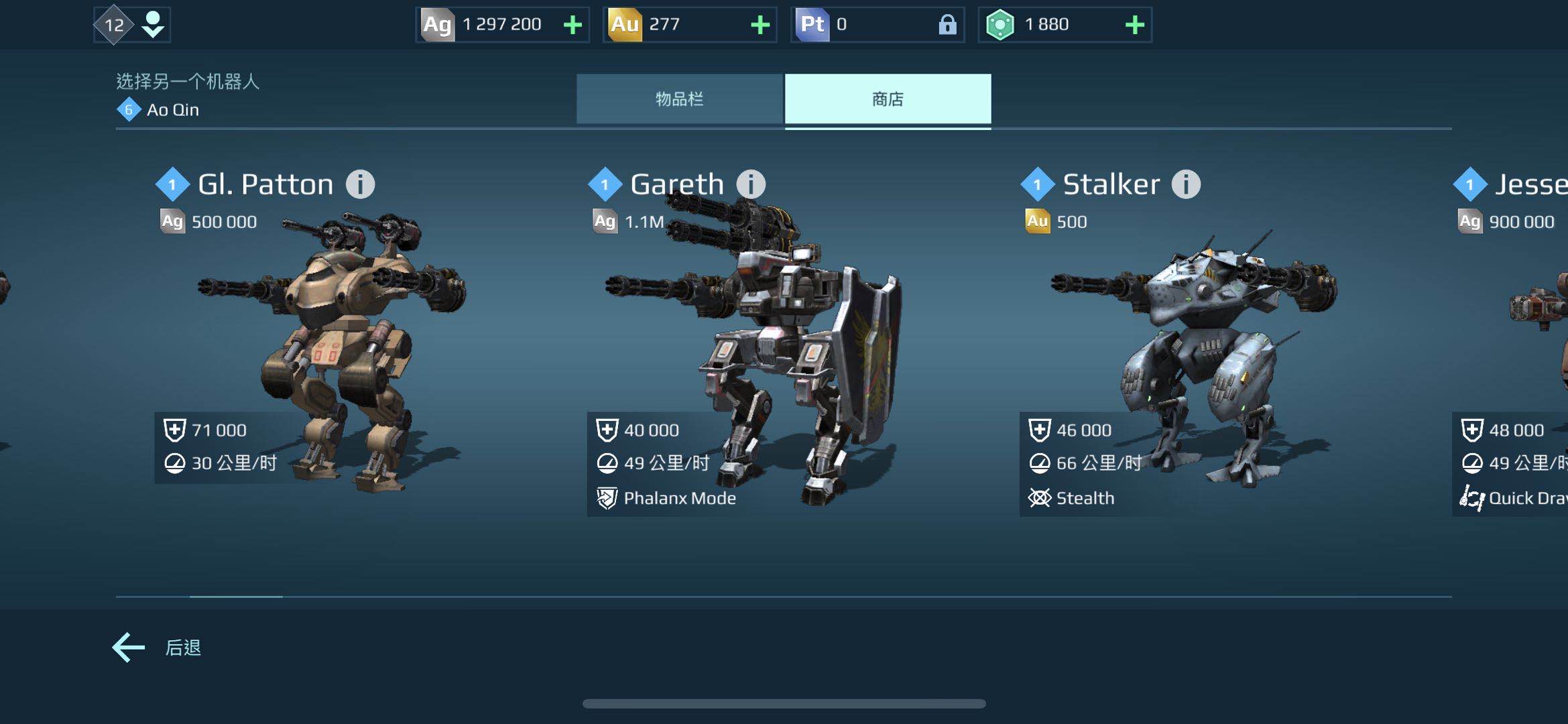Tap the Jesse robot title
1568x724 pixels.
1531,184
